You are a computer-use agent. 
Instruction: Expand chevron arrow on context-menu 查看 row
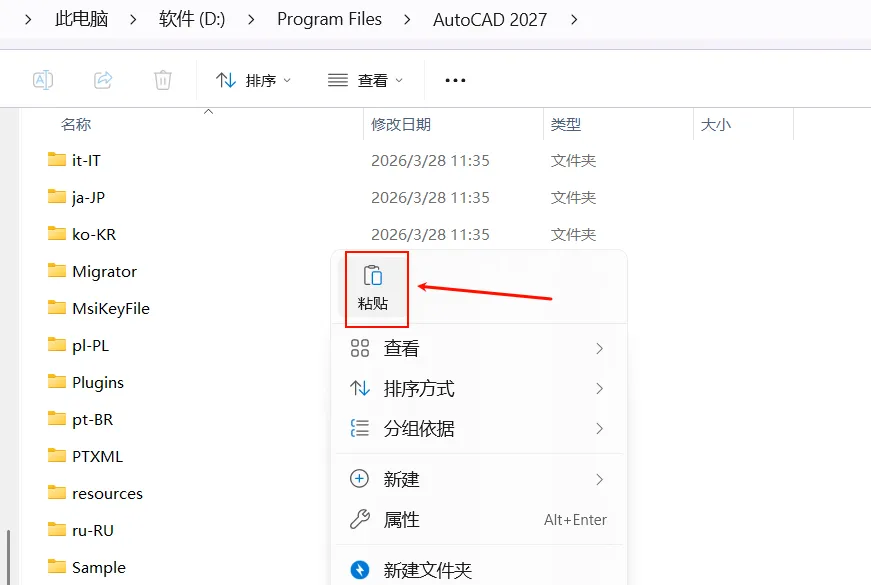tap(599, 348)
